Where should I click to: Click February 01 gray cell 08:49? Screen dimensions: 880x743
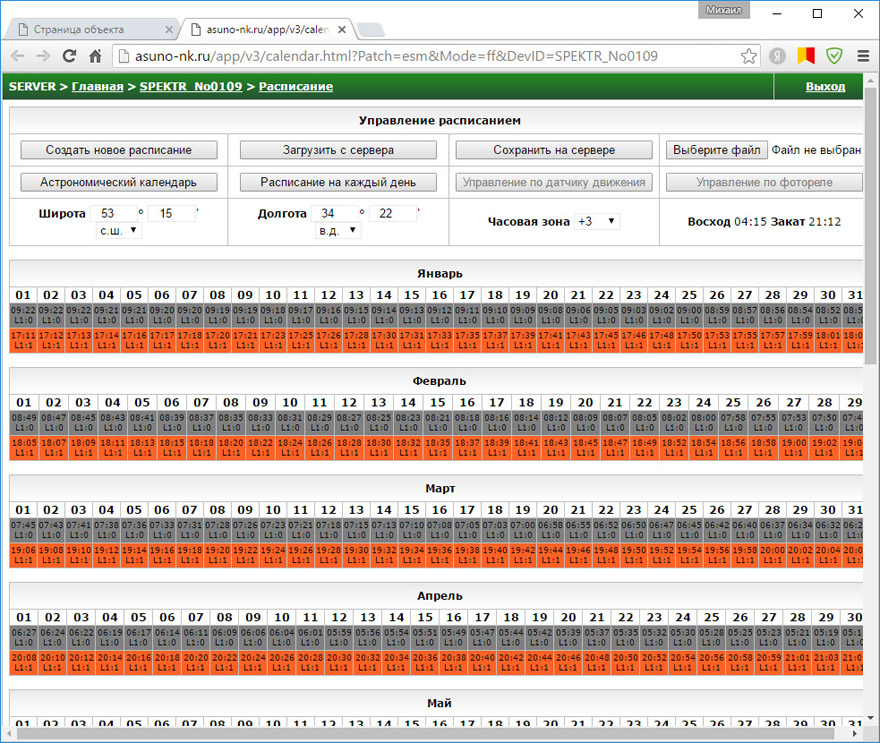24,422
